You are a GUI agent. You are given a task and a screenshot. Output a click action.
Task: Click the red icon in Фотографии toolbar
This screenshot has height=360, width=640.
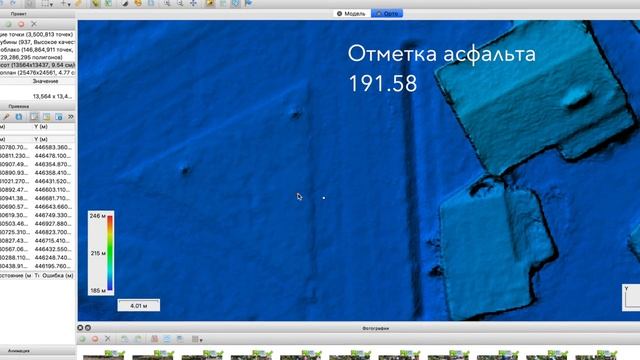(x=154, y=339)
